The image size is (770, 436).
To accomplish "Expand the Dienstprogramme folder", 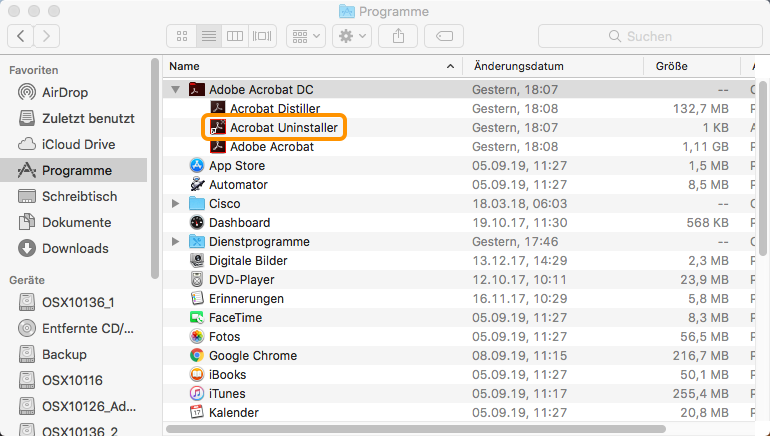I will [x=175, y=242].
